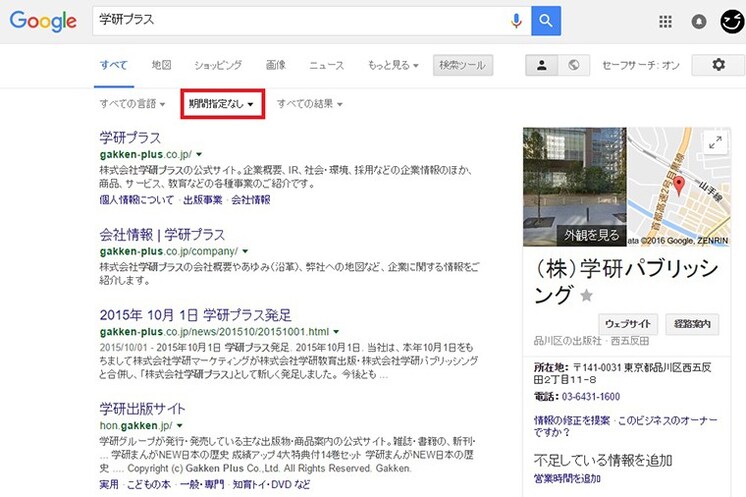The image size is (746, 497).
Task: Save place with the star icon
Action: (x=586, y=296)
